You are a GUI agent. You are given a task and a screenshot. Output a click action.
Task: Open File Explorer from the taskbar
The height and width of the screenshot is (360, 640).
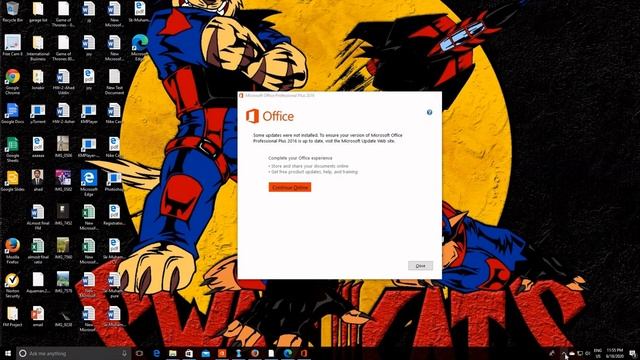click(x=173, y=353)
